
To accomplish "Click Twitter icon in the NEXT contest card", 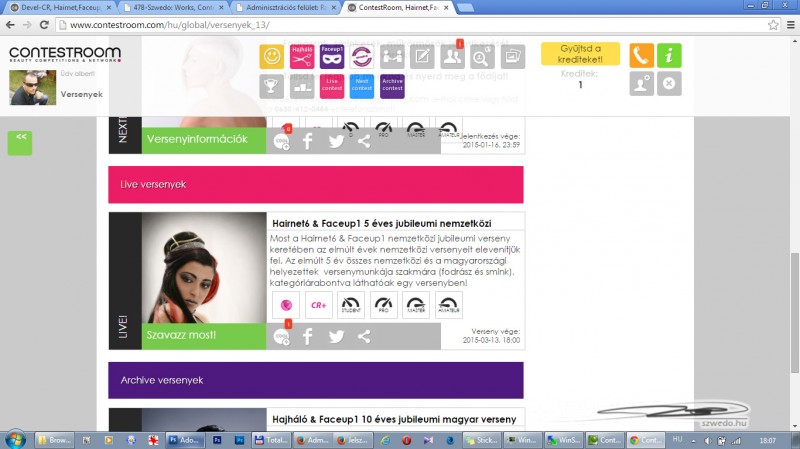I will [x=336, y=141].
